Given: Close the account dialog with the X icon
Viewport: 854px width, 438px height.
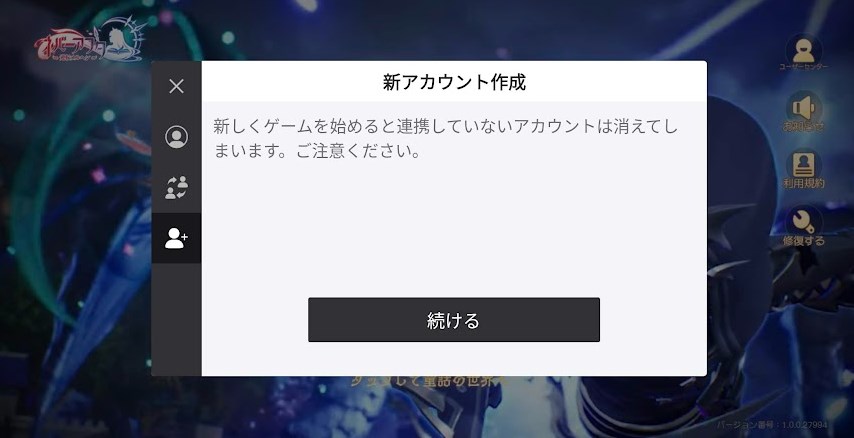Looking at the screenshot, I should tap(176, 86).
